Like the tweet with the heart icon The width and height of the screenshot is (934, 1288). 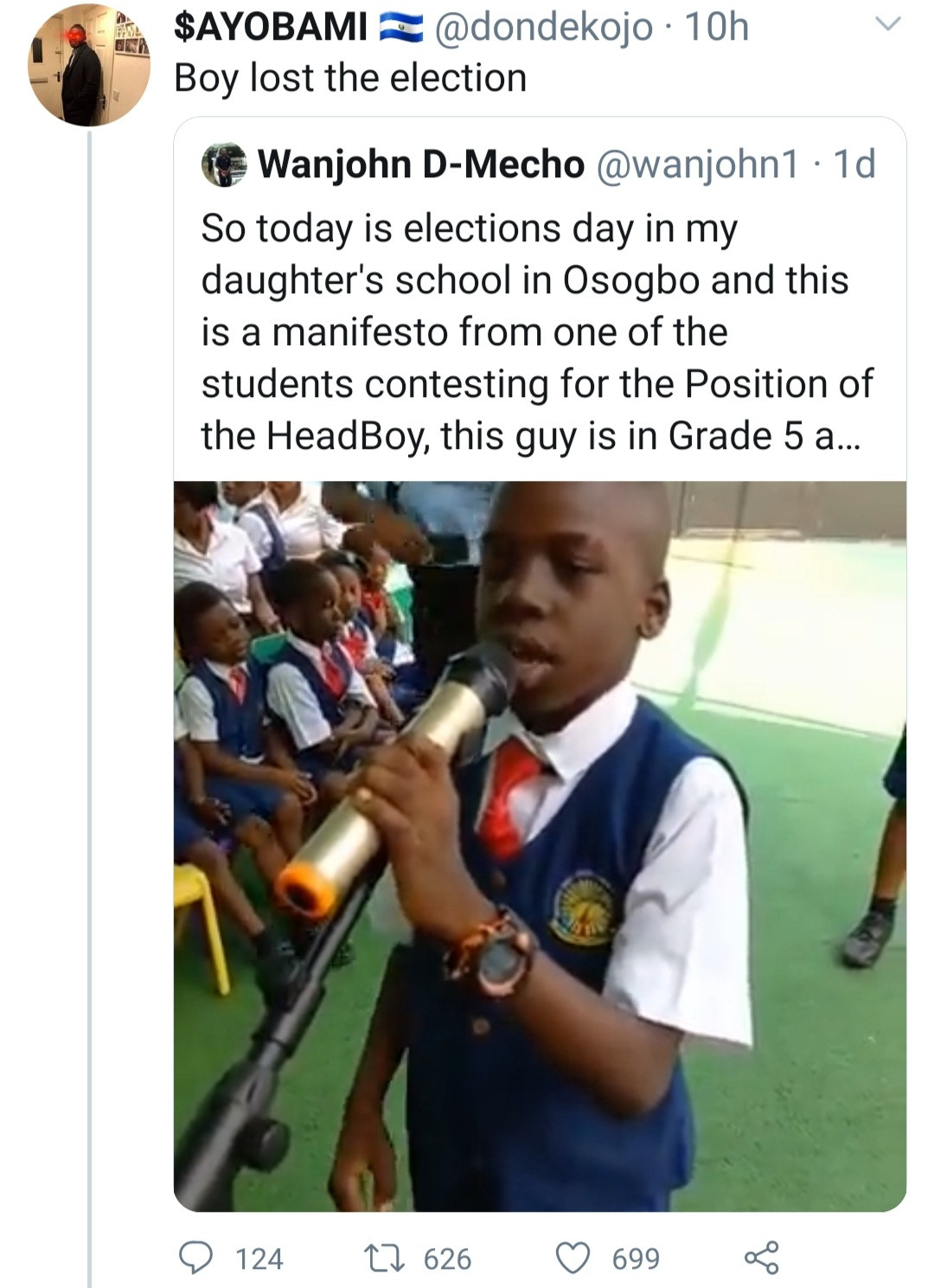click(x=573, y=1258)
